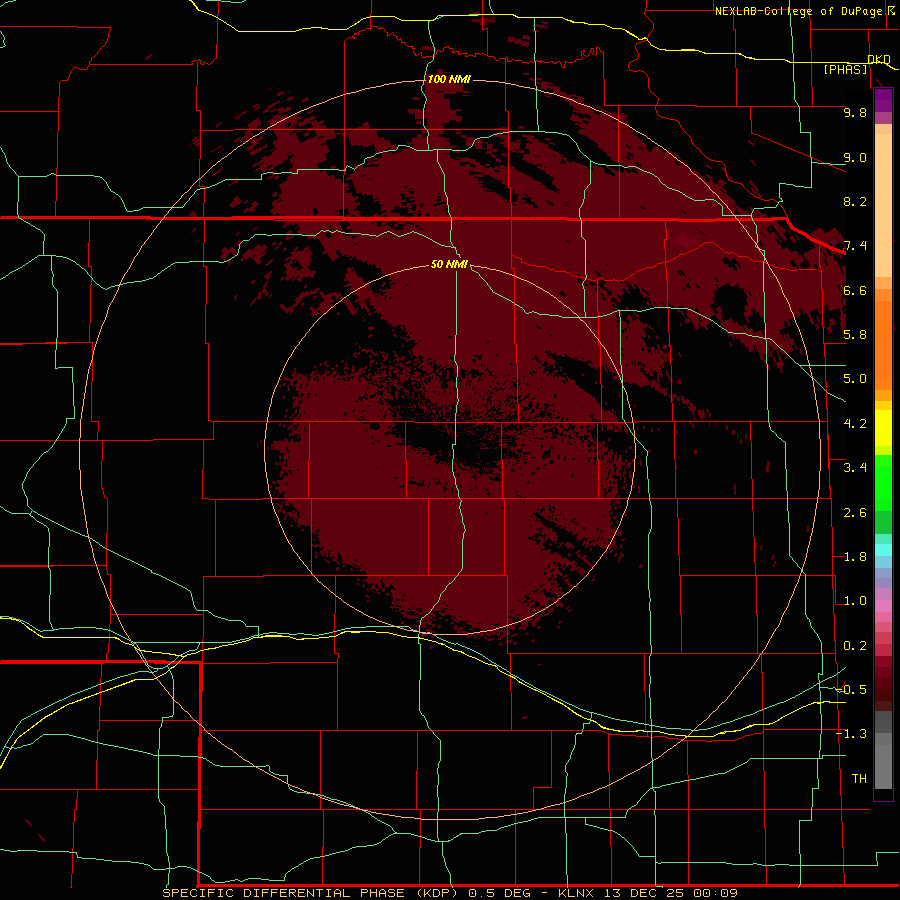Click the [PHAS] units label
This screenshot has height=900, width=900.
845,69
